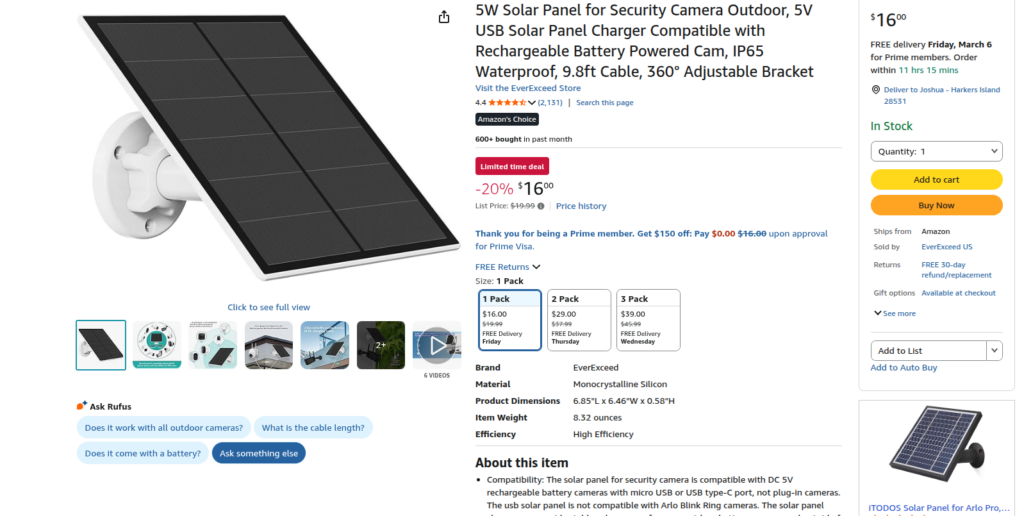This screenshot has height=516, width=1024.
Task: Open the Quantity dropdown
Action: 936,151
